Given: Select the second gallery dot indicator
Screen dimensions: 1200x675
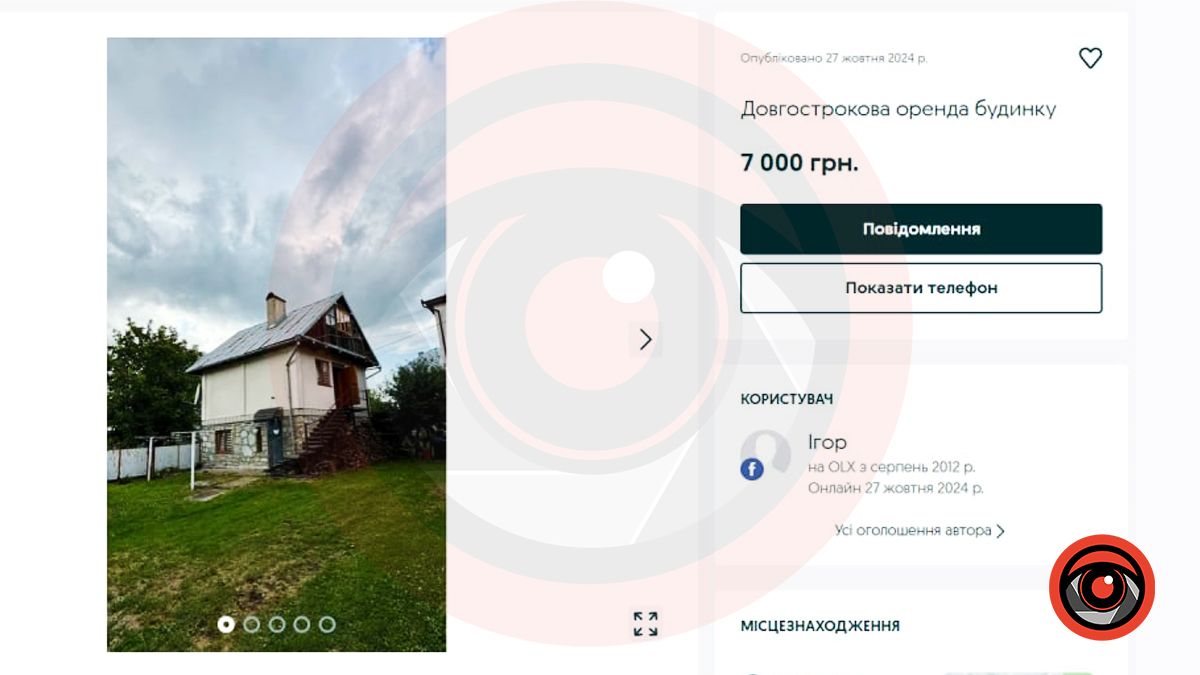Looking at the screenshot, I should click(x=252, y=624).
